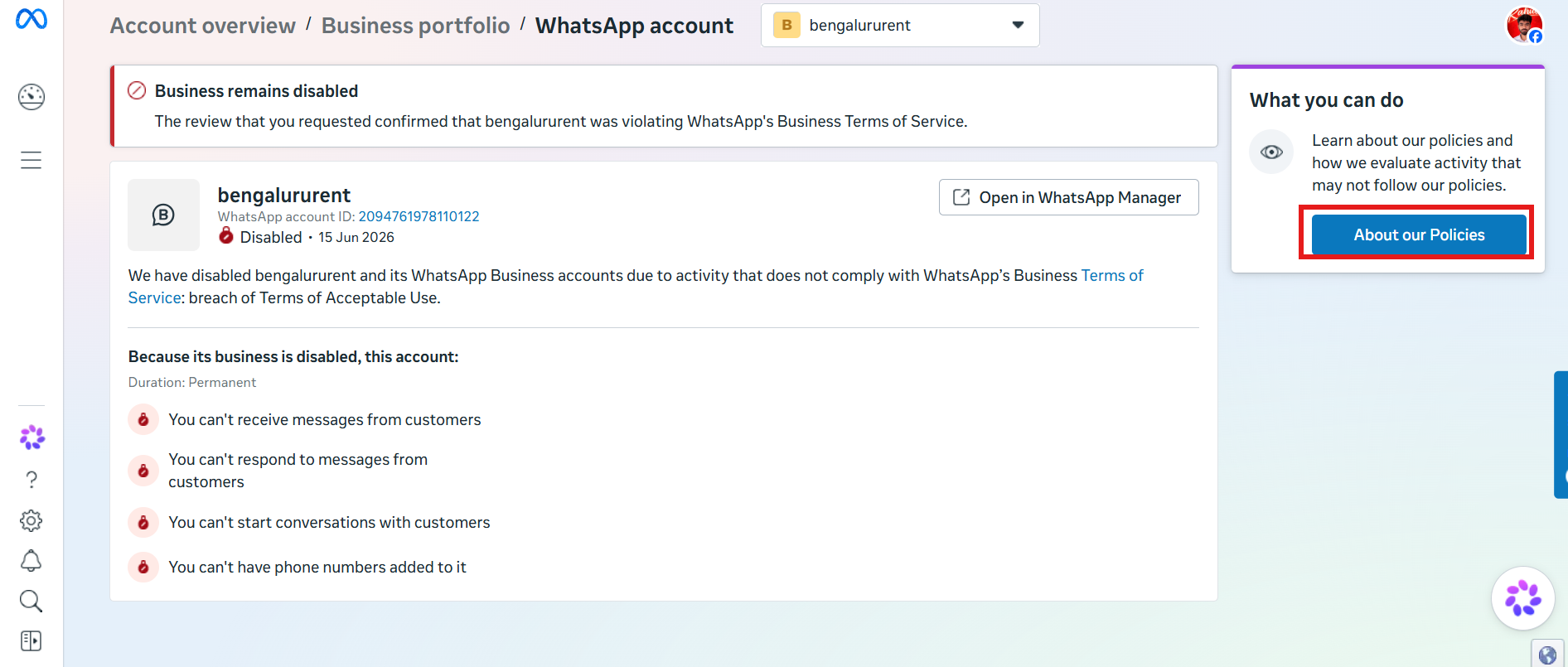Screen dimensions: 1568x667
Task: Go to Account overview breadcrumb
Action: coord(203,26)
